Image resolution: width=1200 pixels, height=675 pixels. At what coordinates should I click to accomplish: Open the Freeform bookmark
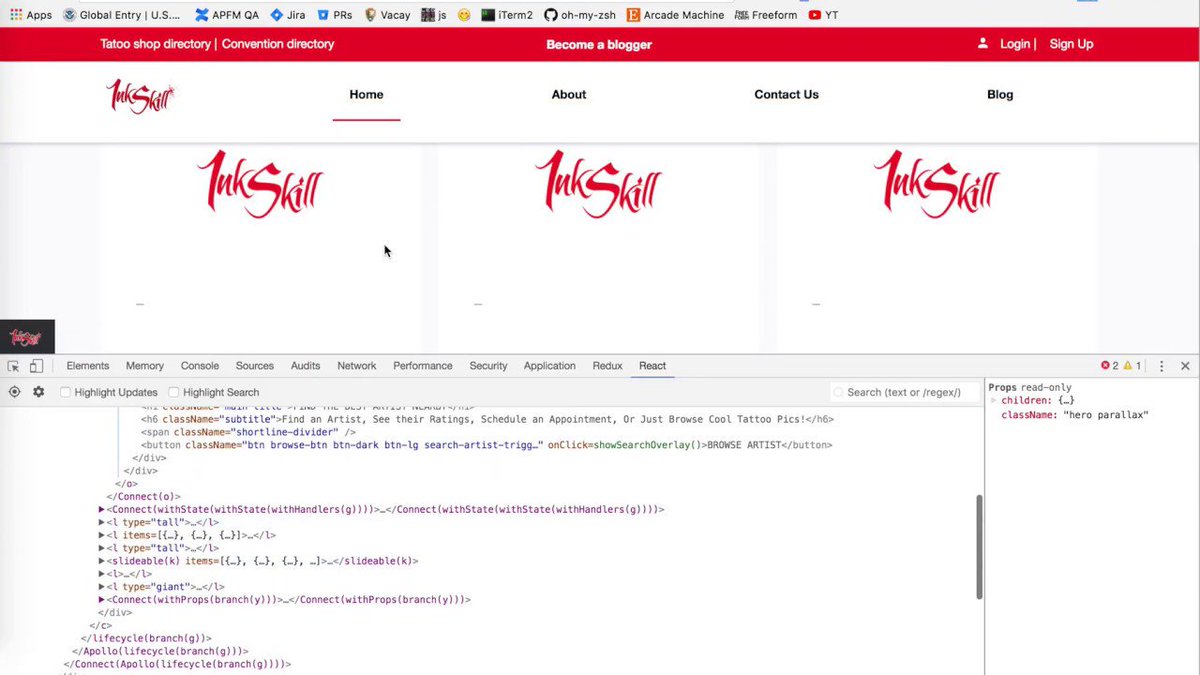point(766,15)
